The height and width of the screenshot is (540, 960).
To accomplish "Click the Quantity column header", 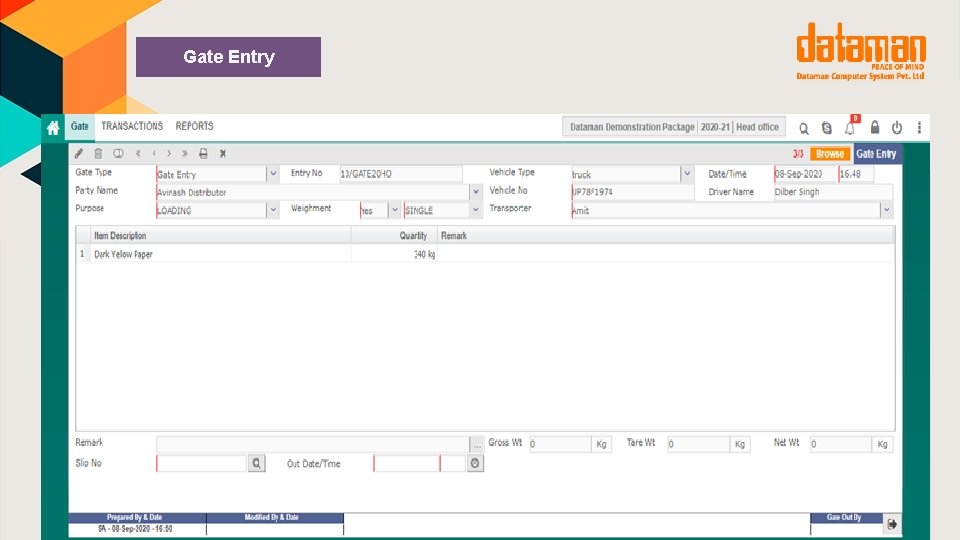I will pos(394,236).
